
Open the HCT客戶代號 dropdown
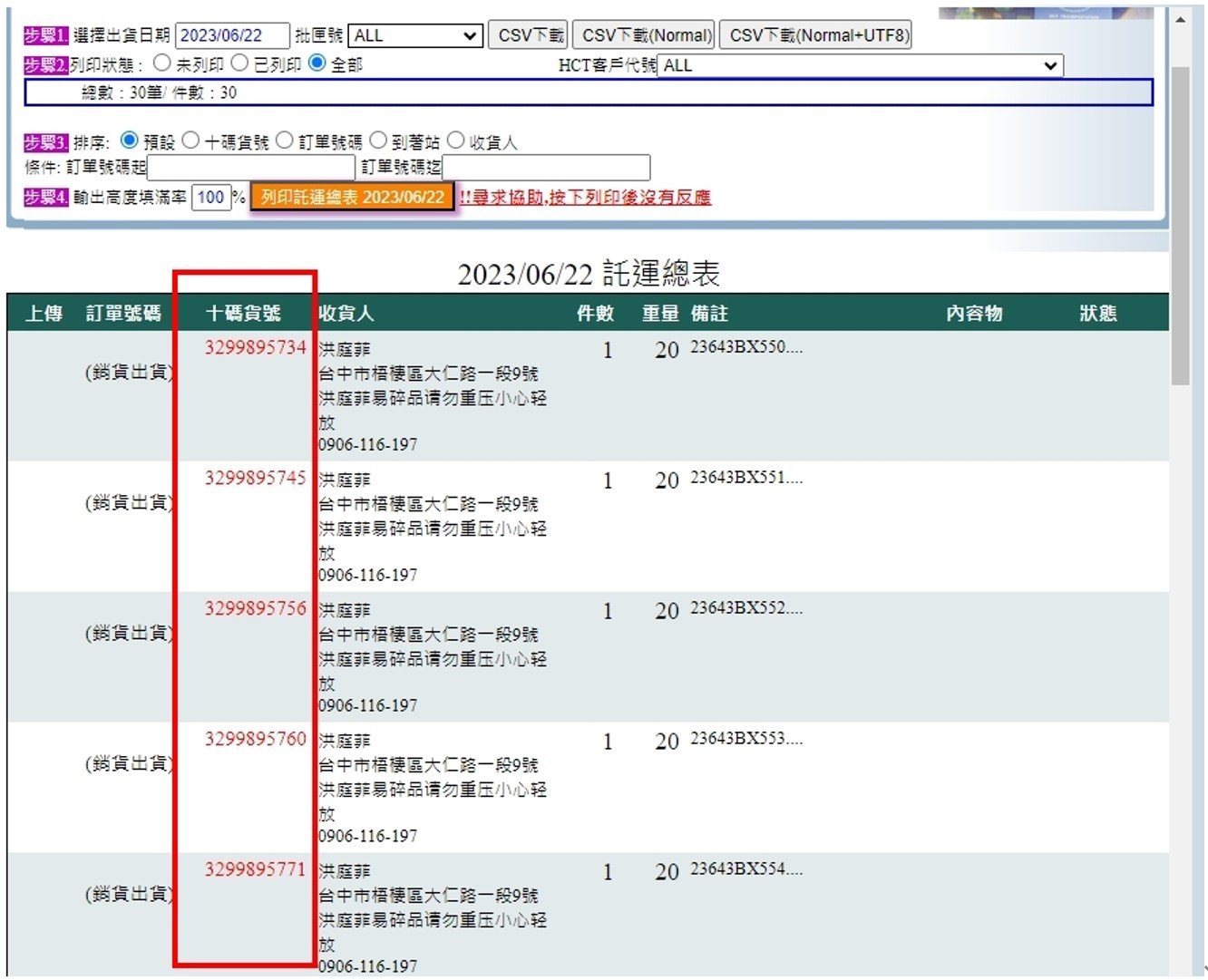[x=859, y=65]
